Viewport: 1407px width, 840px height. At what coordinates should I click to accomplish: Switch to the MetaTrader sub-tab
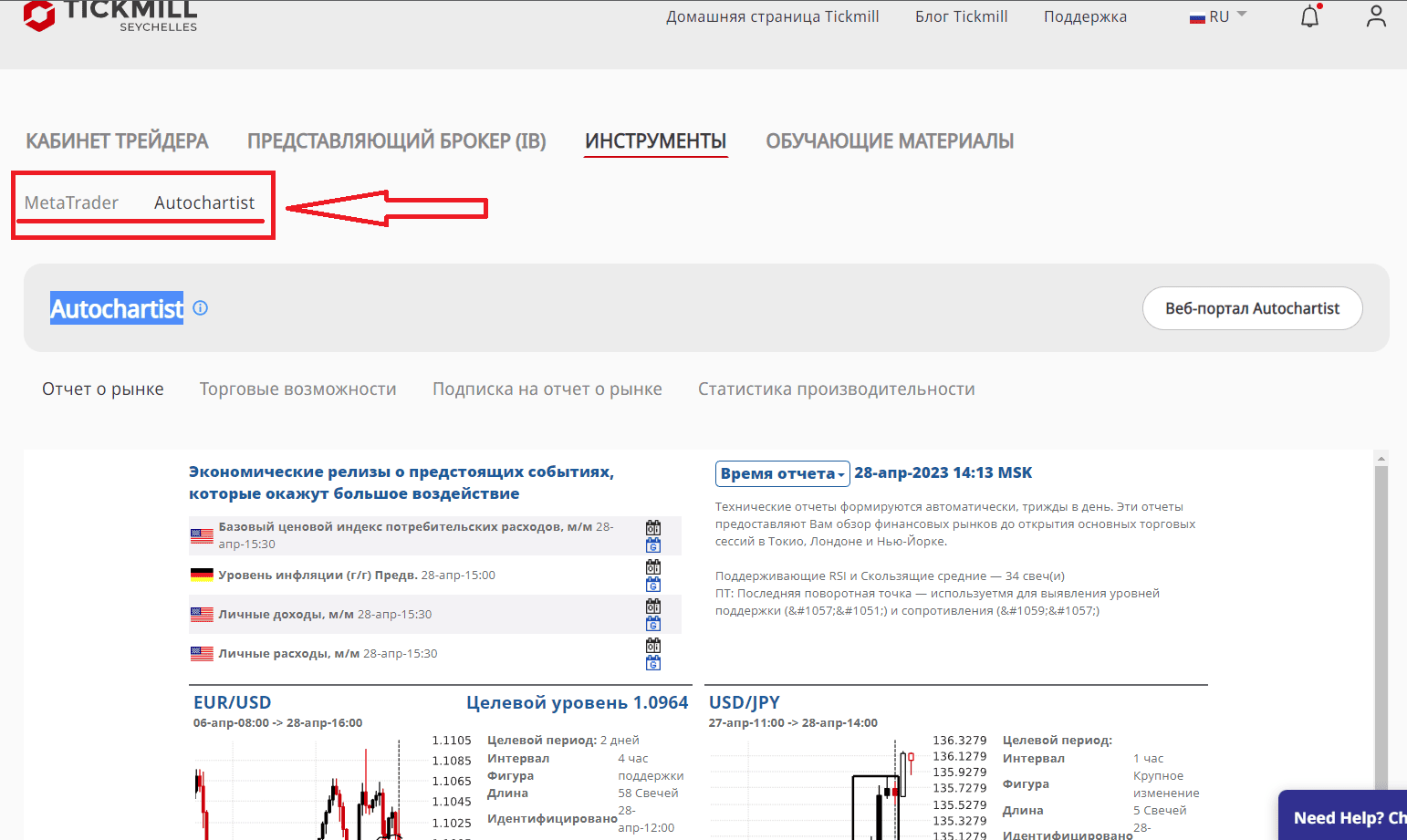[x=71, y=202]
